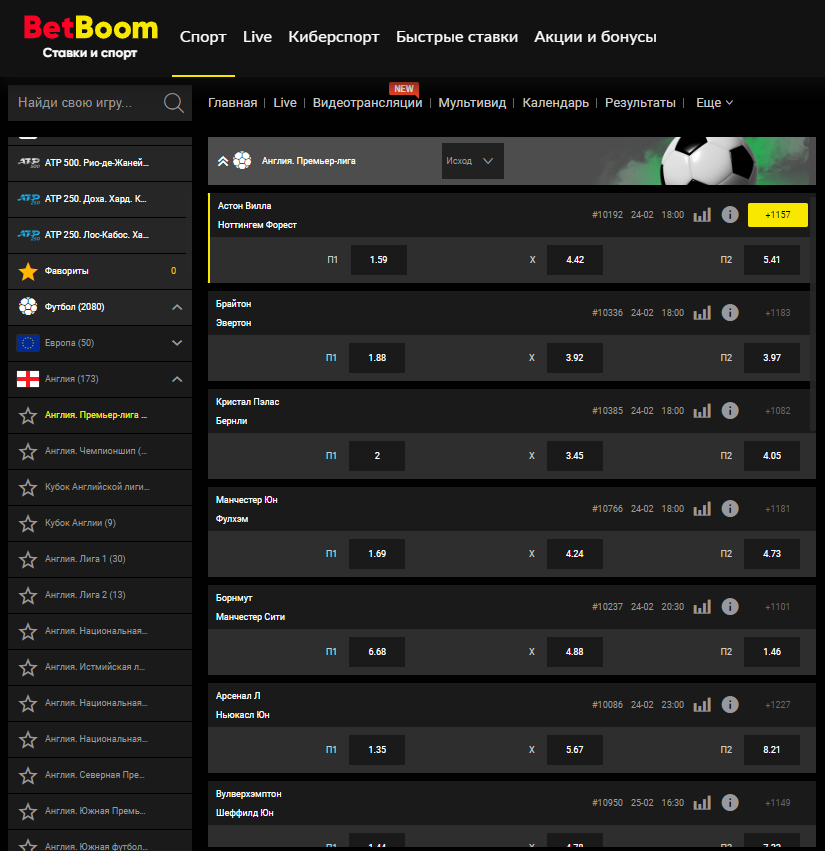Click ATP 500 Рио-де-Жанейро tournament icon
This screenshot has width=825, height=851.
[29, 163]
